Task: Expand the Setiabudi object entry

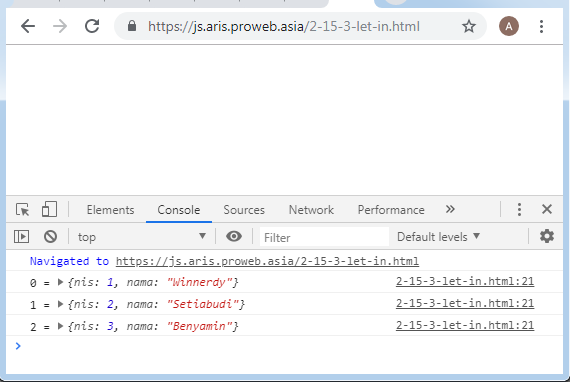Action: [61, 304]
